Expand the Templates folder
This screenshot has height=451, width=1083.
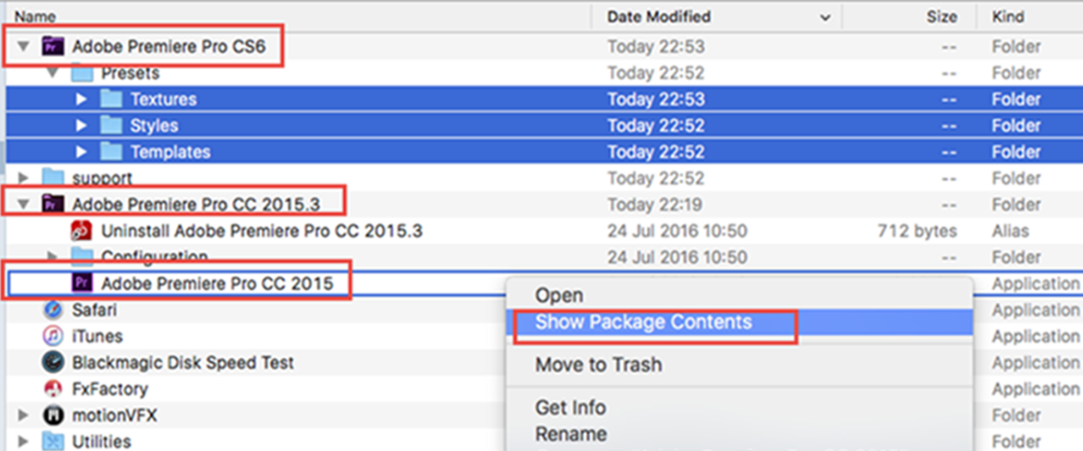click(82, 151)
